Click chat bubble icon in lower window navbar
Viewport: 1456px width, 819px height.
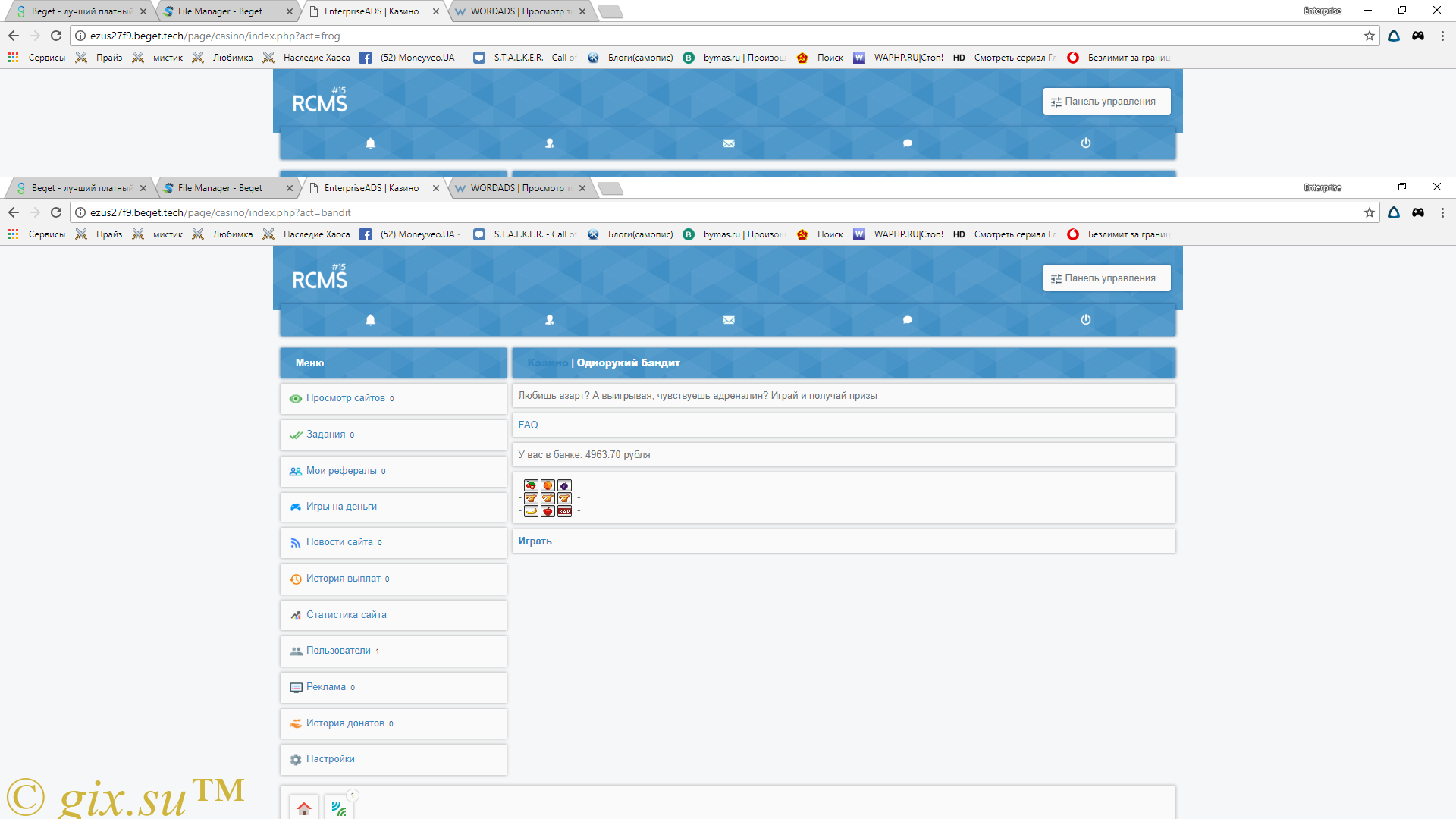908,320
